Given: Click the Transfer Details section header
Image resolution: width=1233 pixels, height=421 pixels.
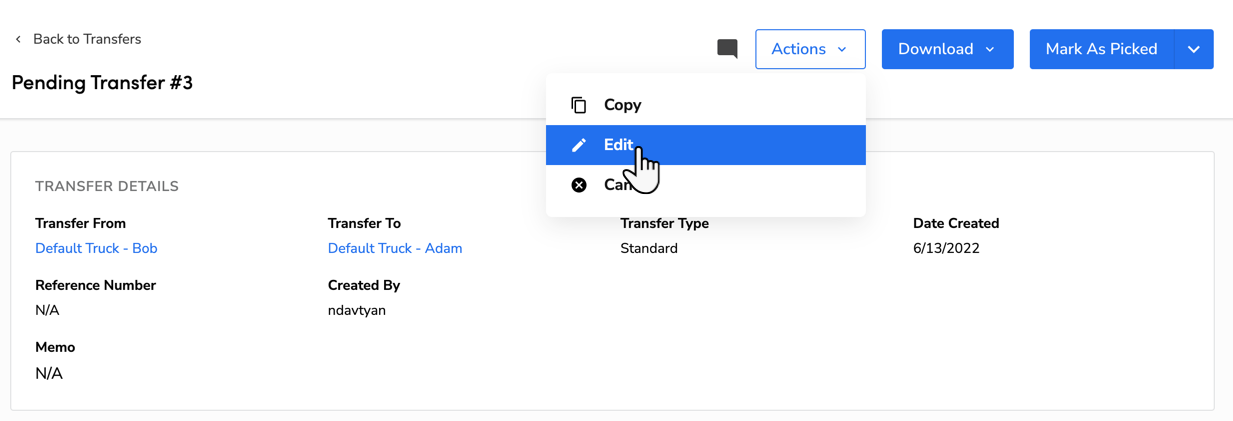Looking at the screenshot, I should [107, 186].
